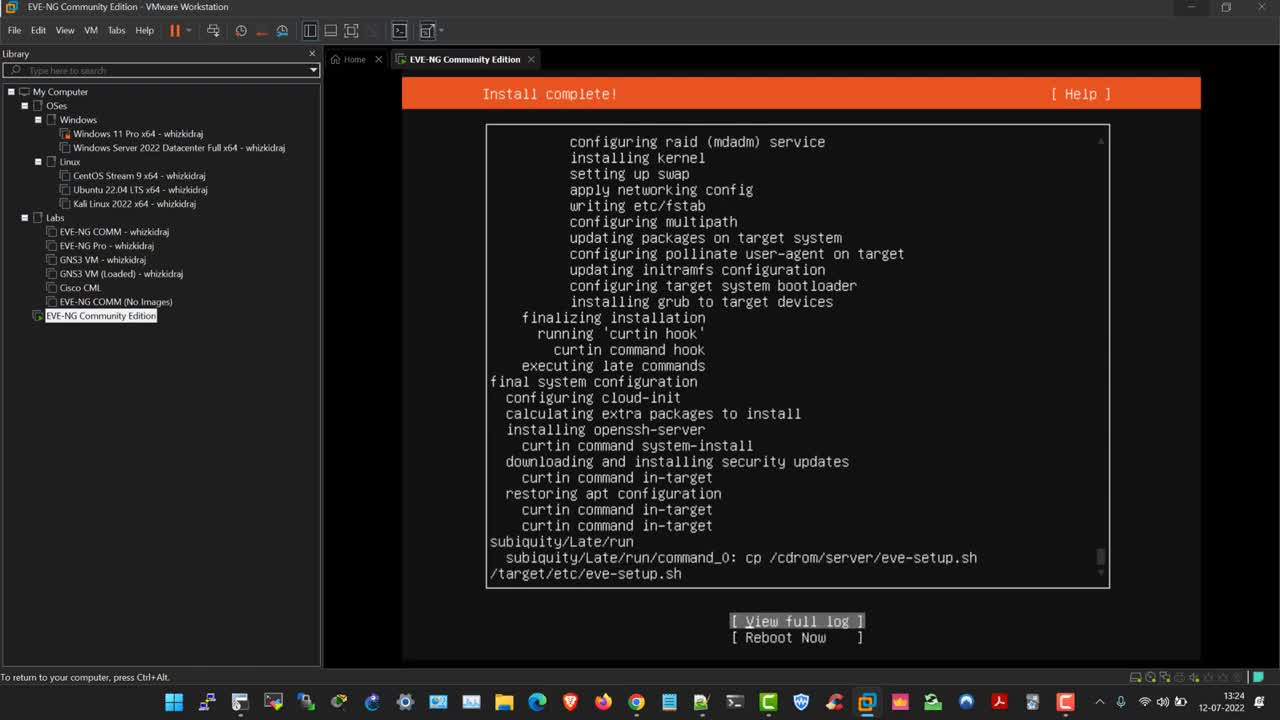1280x720 pixels.
Task: Close the EVE-NG Community Edition tab
Action: (531, 59)
